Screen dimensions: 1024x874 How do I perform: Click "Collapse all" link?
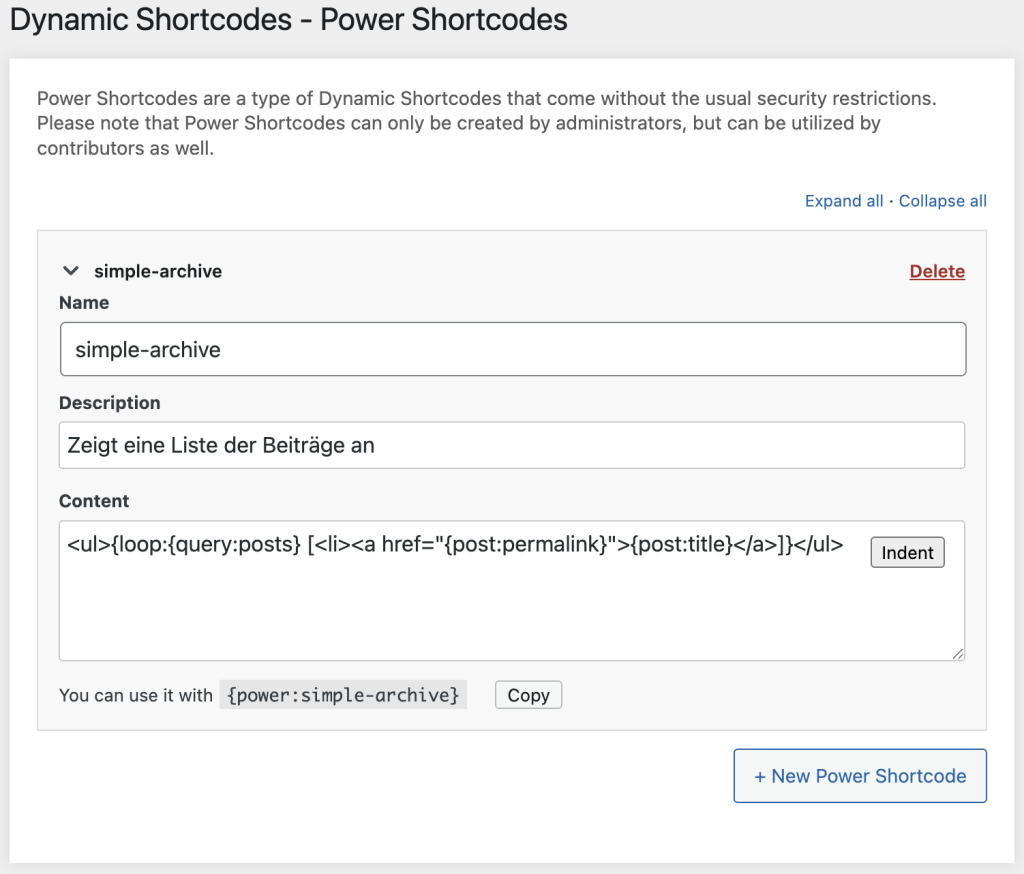[x=941, y=201]
